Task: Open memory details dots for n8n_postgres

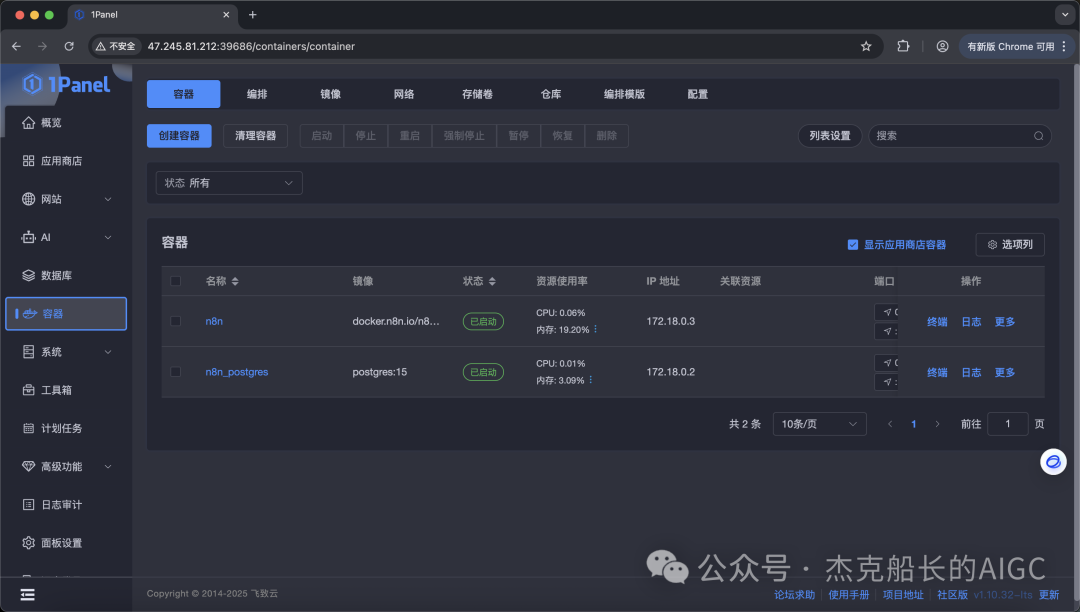Action: pos(591,380)
